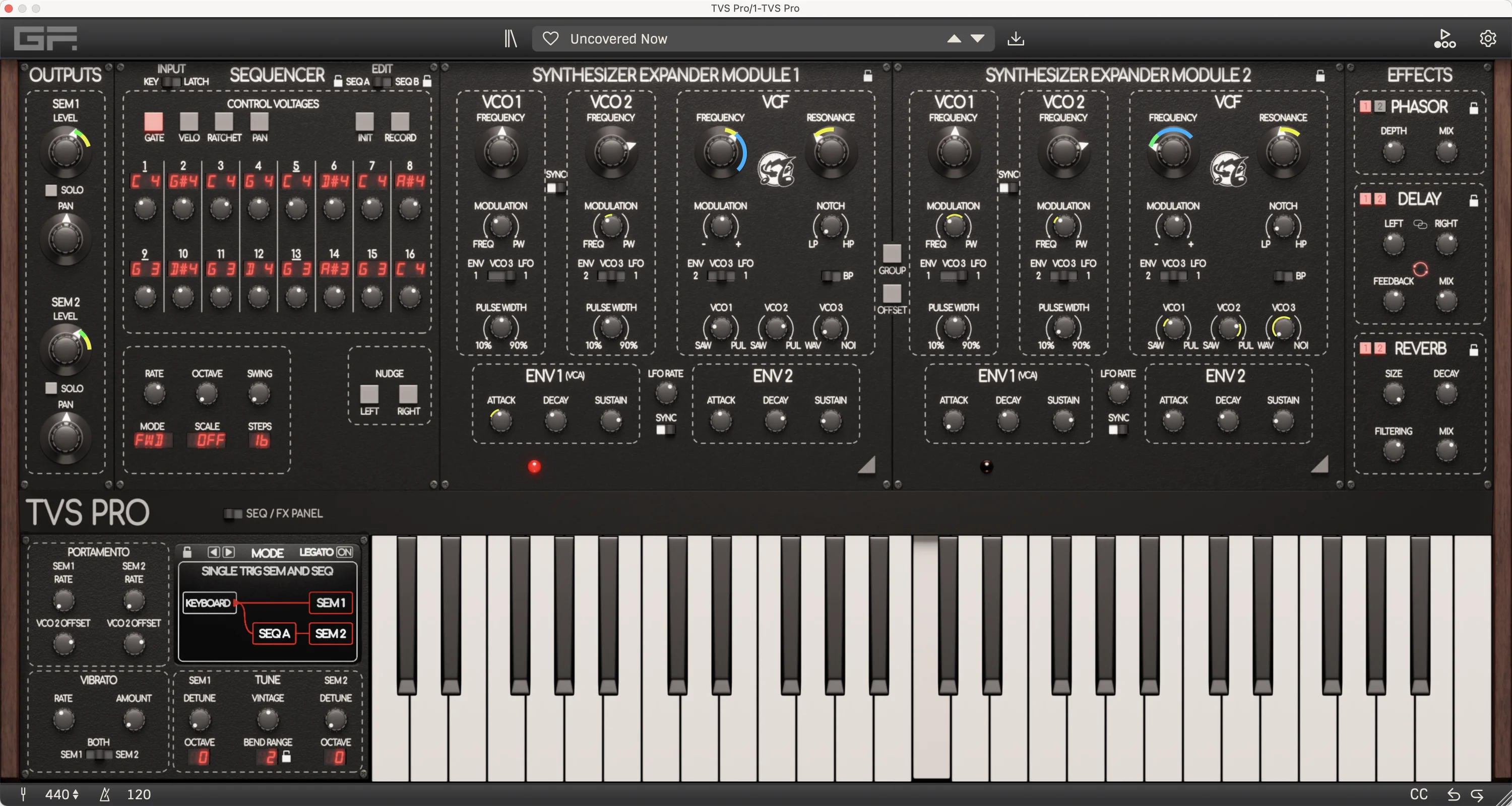The height and width of the screenshot is (806, 1512).
Task: Click the Module 1 VCF gorilla mascot icon
Action: tap(776, 170)
